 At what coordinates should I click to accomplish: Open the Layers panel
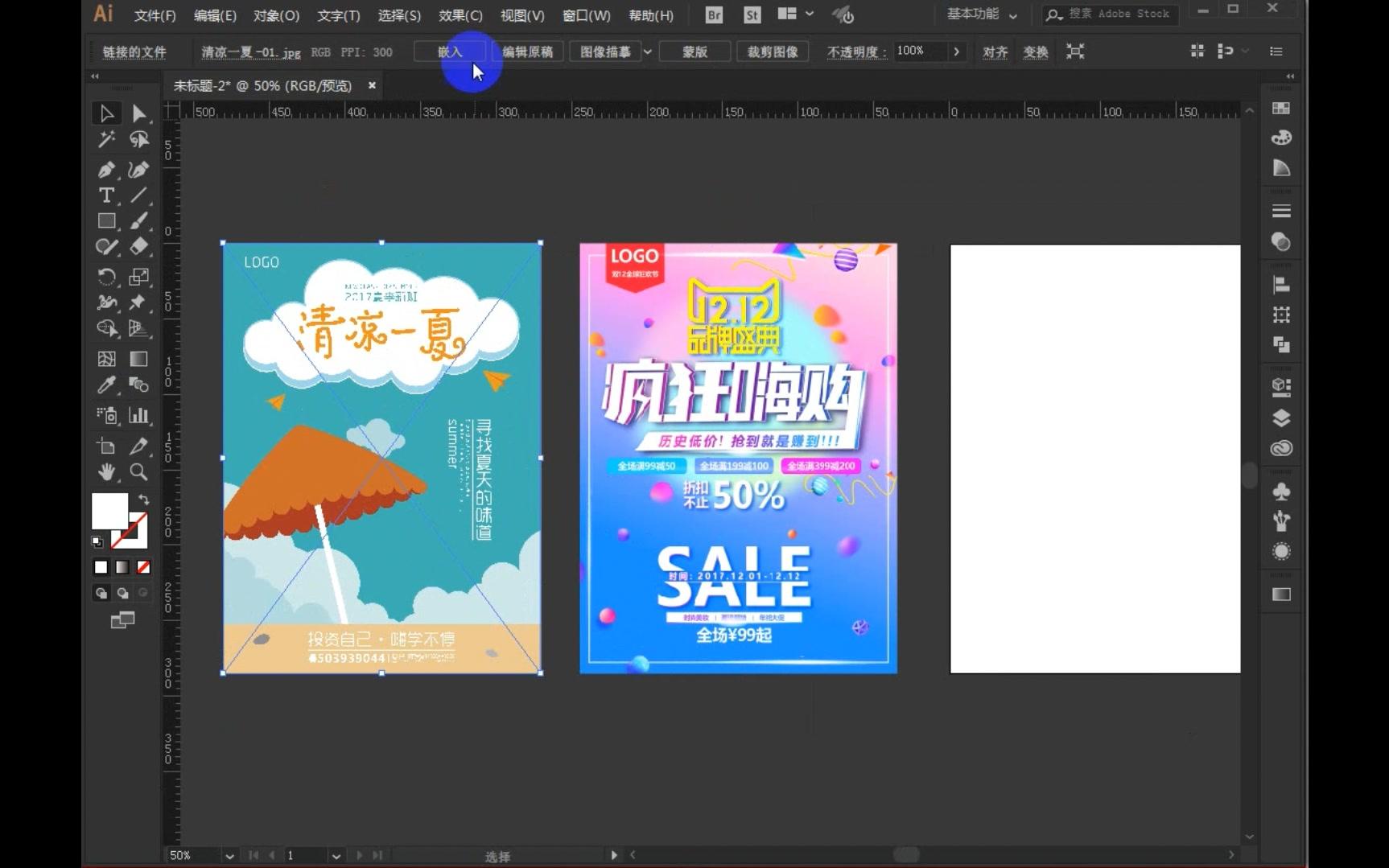1280,418
